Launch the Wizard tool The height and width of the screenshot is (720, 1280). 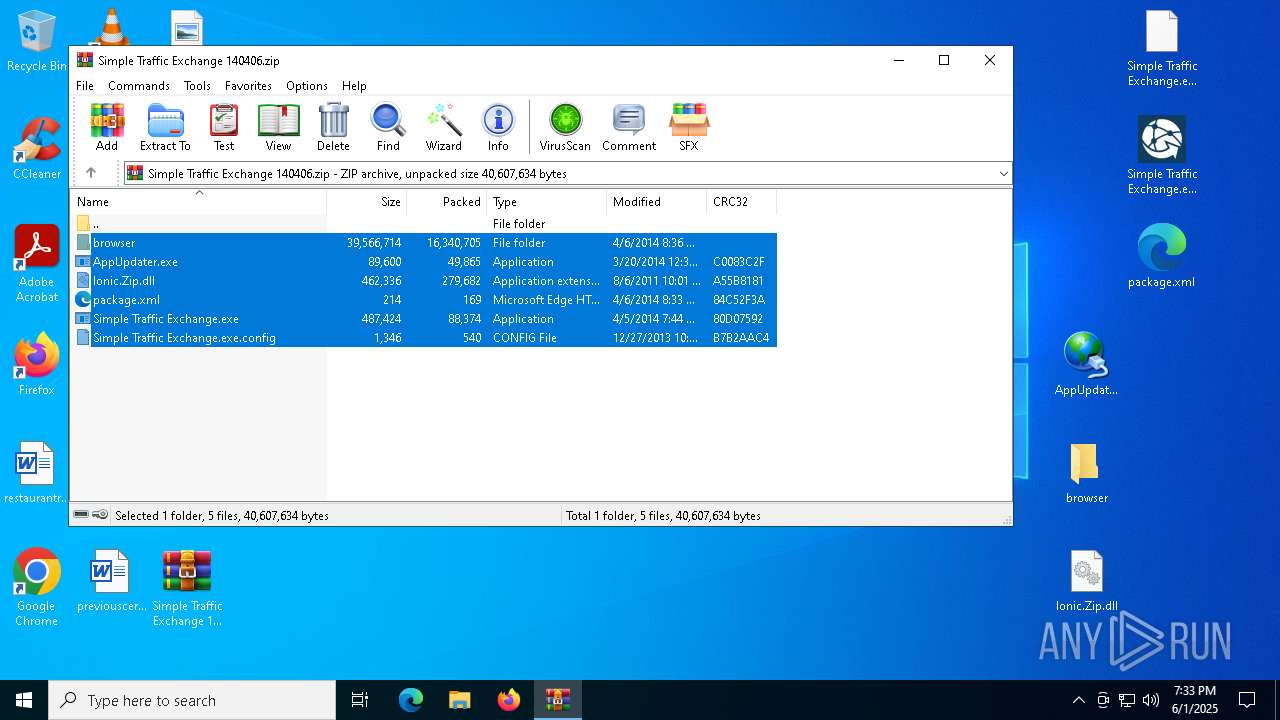[x=443, y=127]
